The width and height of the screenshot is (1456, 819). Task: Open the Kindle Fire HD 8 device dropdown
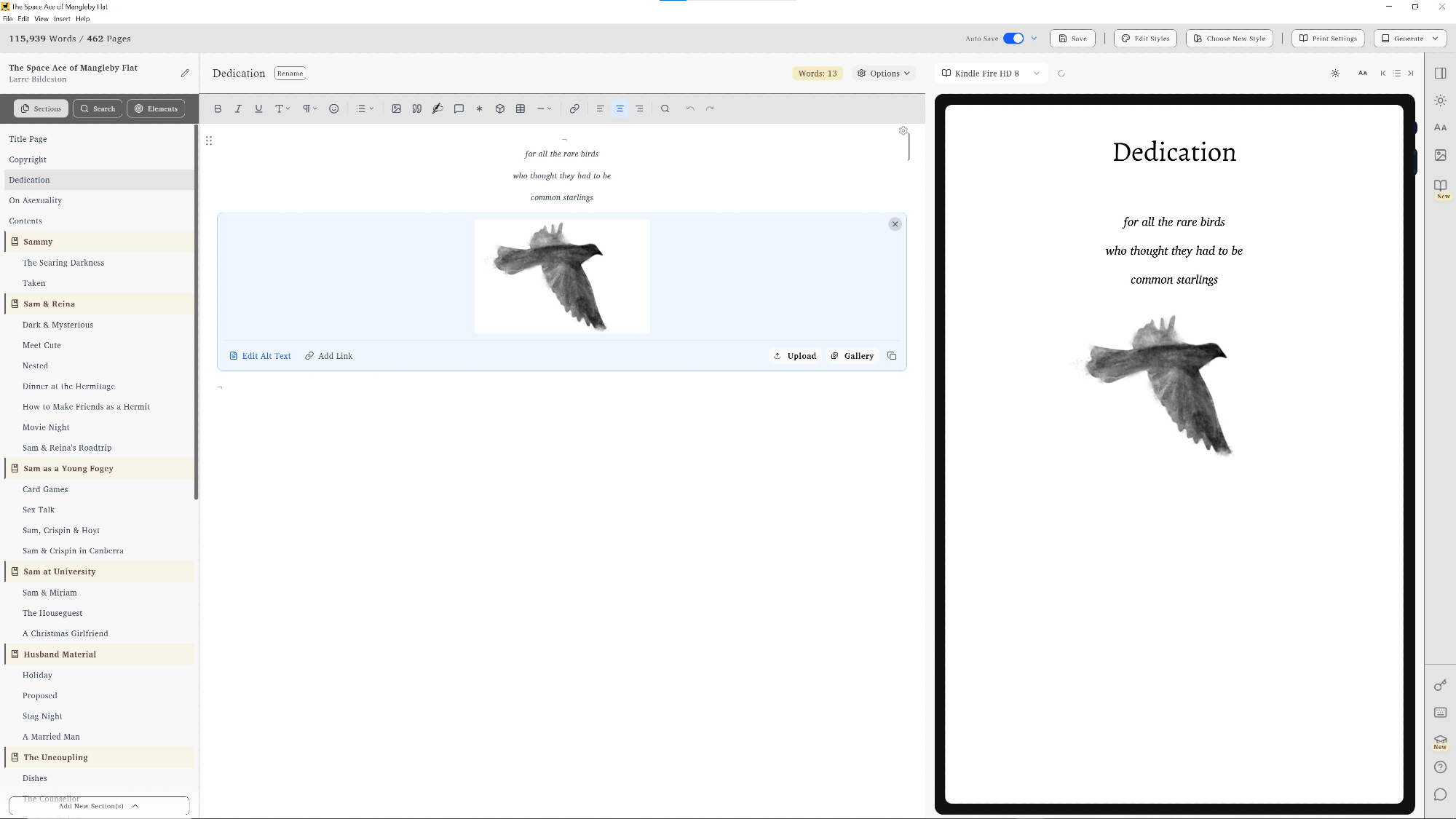click(990, 74)
